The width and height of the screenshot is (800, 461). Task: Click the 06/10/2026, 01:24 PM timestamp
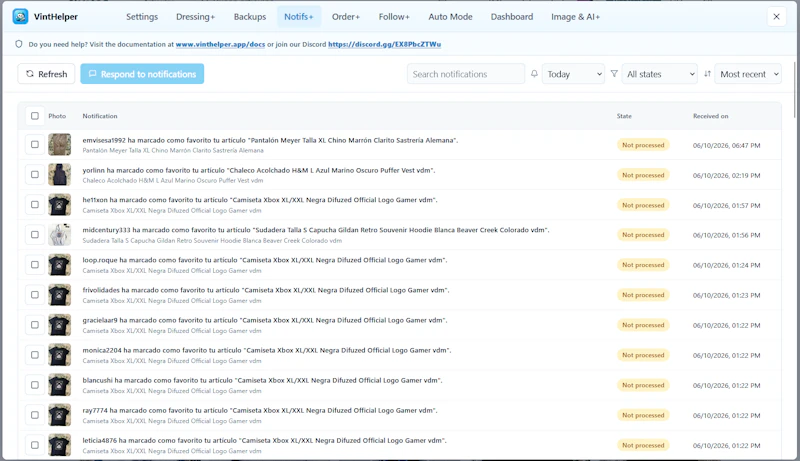click(x=727, y=265)
